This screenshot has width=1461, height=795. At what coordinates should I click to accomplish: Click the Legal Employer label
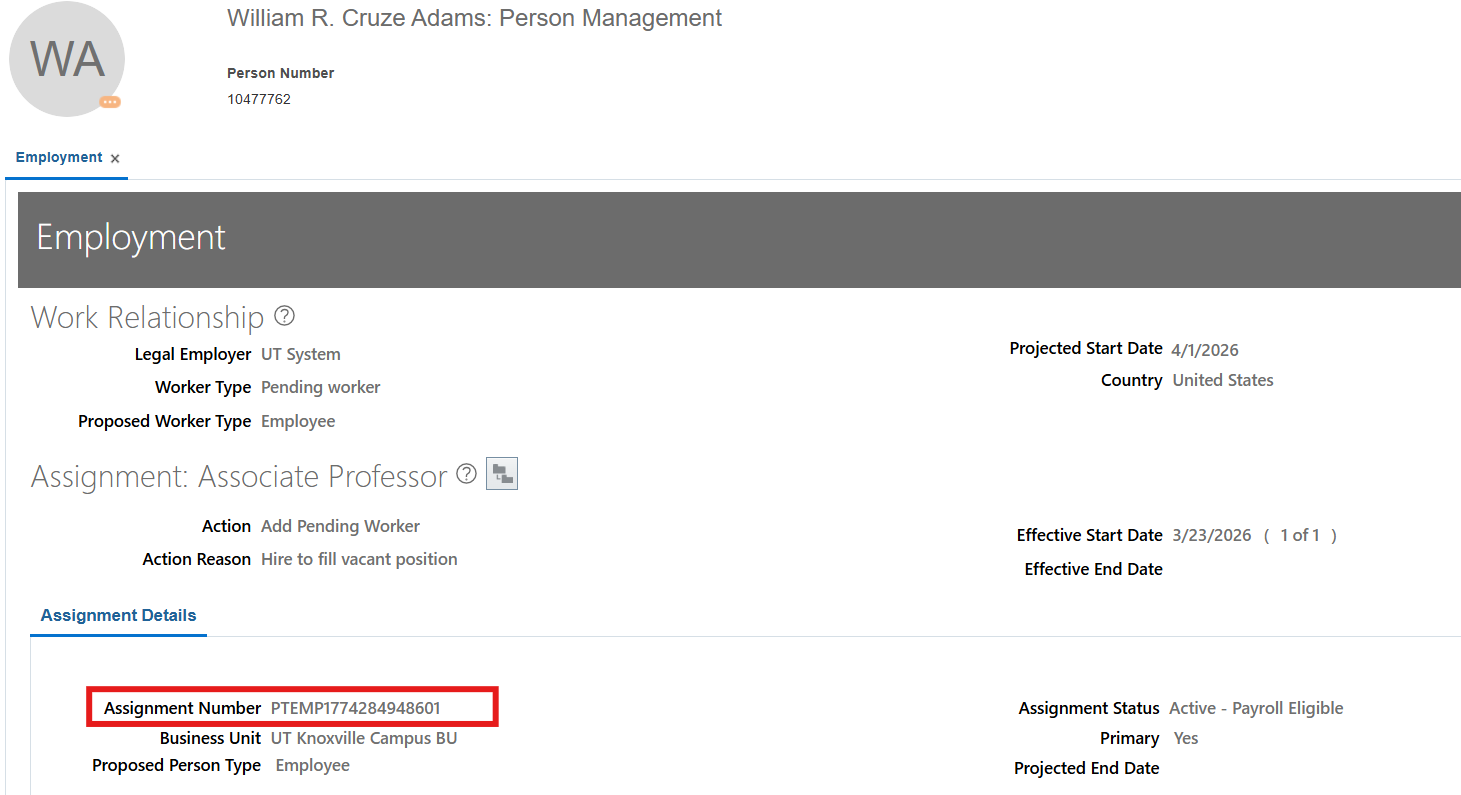point(193,354)
